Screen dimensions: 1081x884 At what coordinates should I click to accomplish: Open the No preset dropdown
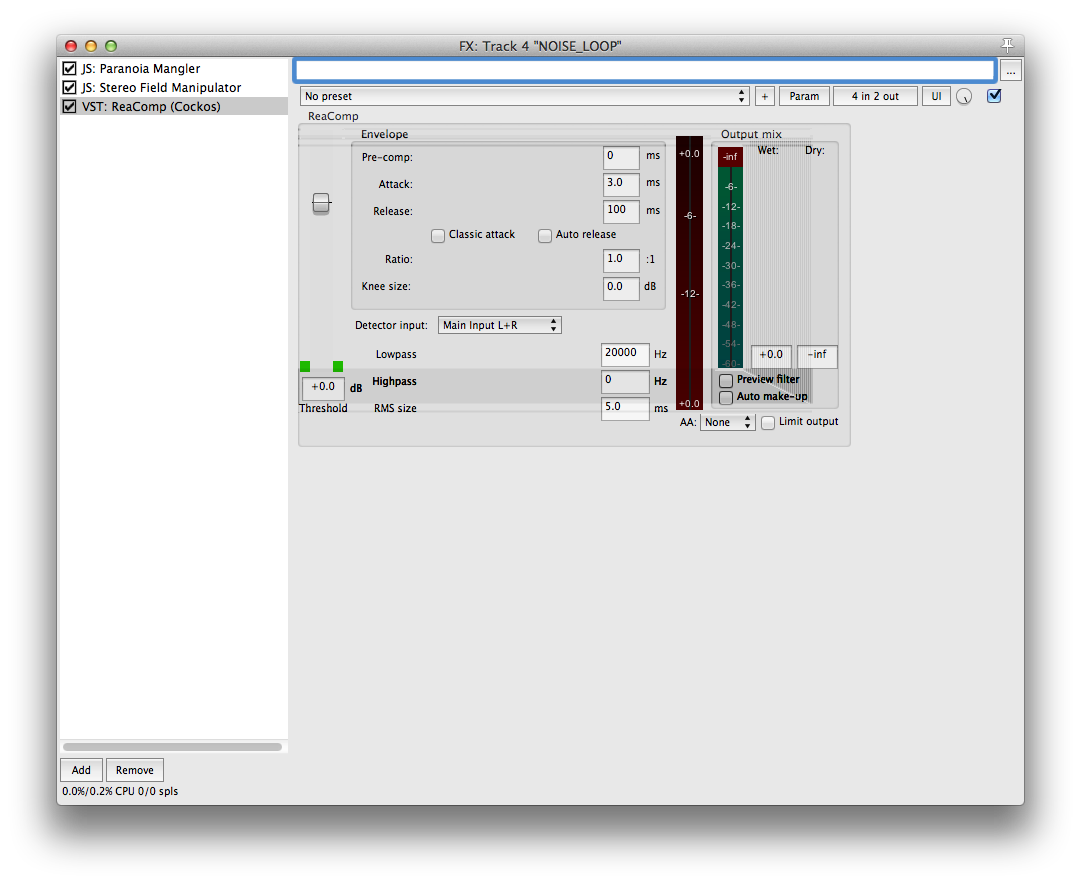coord(525,97)
